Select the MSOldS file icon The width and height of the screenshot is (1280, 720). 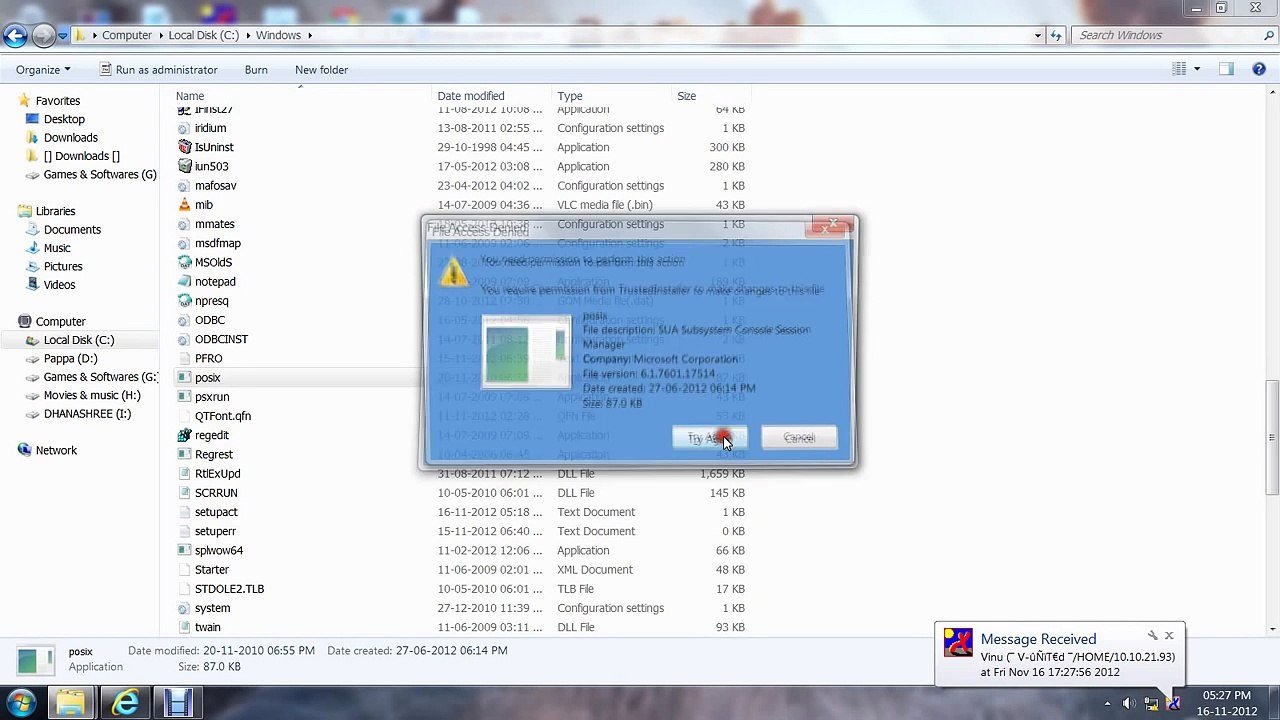pyautogui.click(x=184, y=262)
